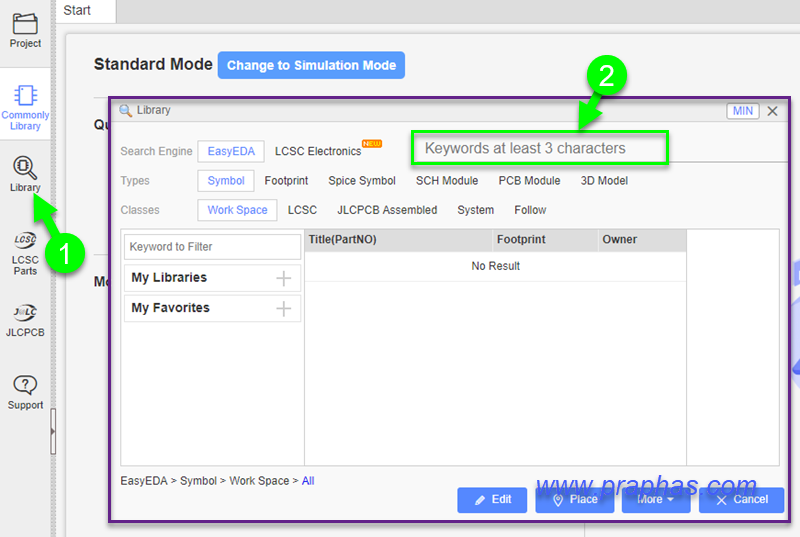The width and height of the screenshot is (800, 537).
Task: Click the library keyword search field
Action: (540, 148)
